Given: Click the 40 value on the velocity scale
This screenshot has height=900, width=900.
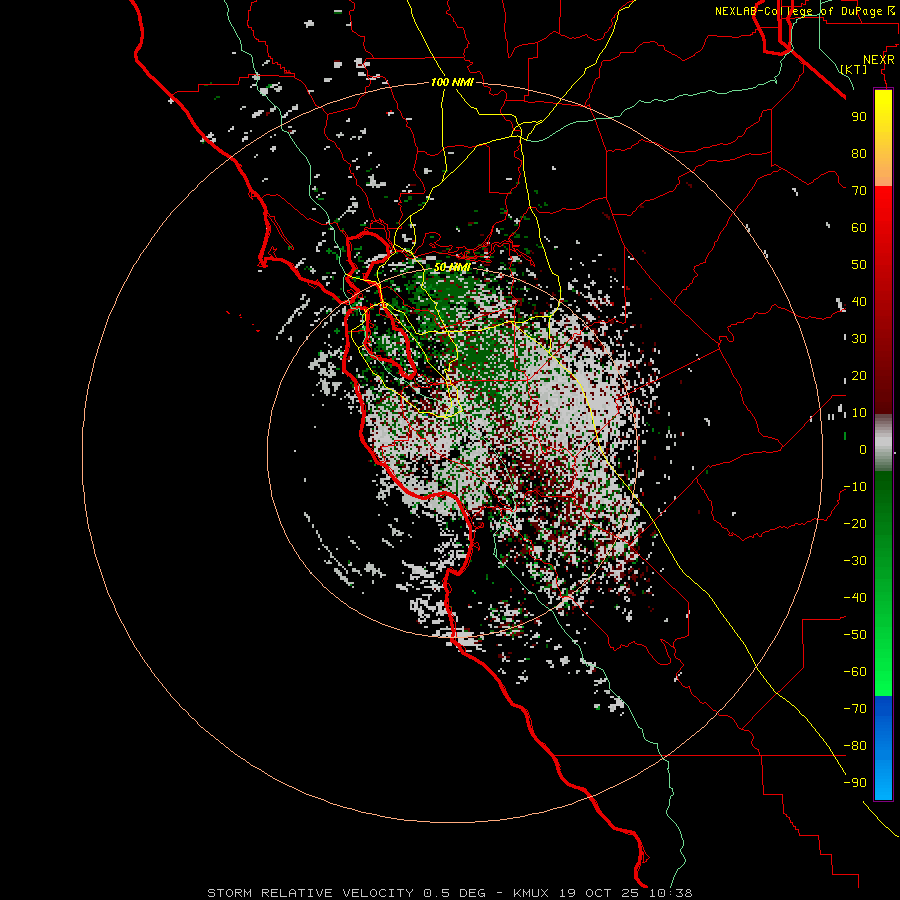Looking at the screenshot, I should (859, 301).
